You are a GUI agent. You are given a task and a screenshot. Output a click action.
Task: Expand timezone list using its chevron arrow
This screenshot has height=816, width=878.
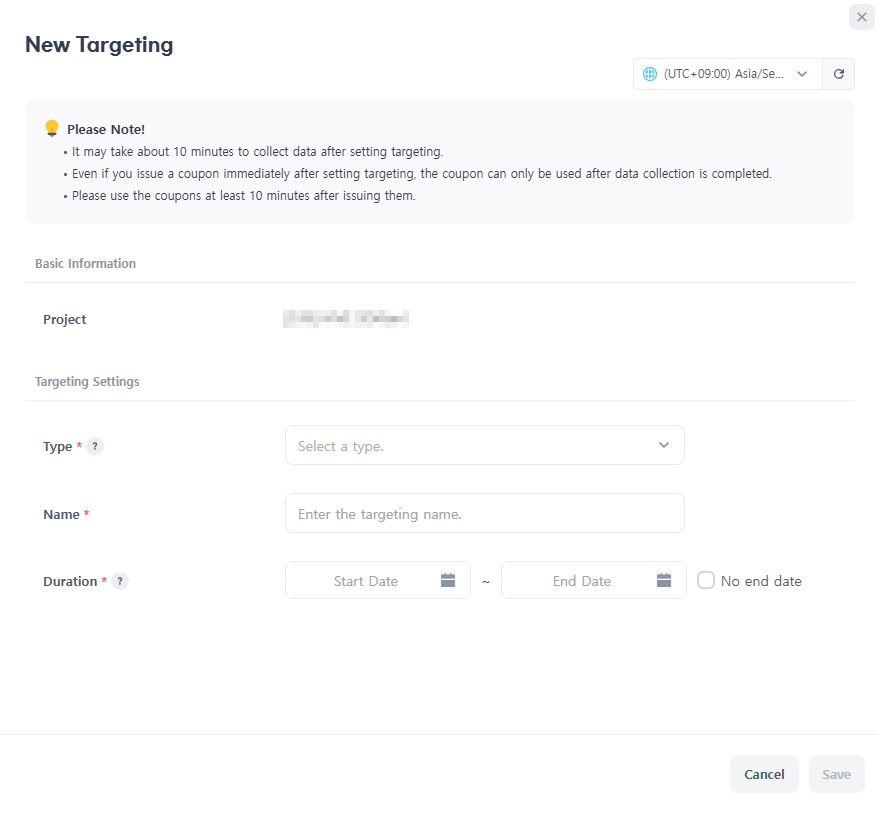pyautogui.click(x=802, y=74)
